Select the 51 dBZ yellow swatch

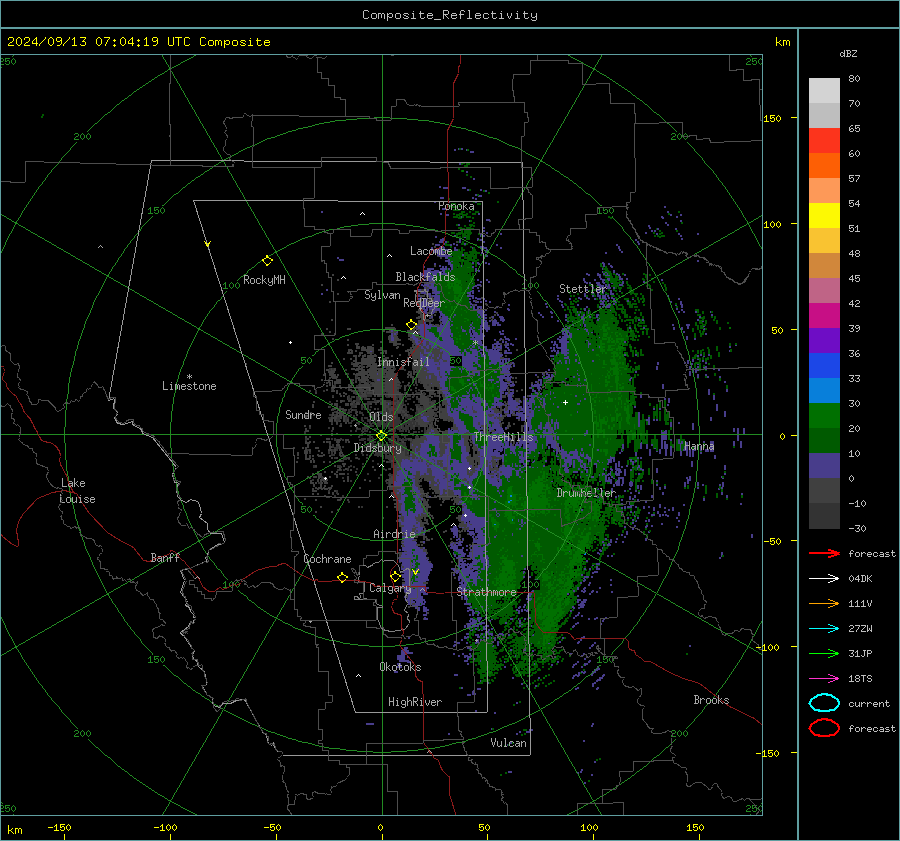(824, 216)
